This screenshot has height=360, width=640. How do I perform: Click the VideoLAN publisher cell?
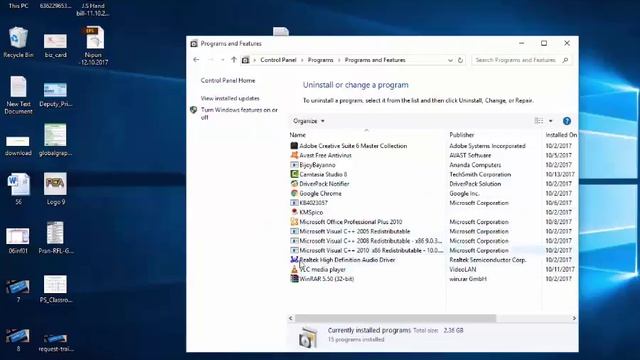point(463,269)
